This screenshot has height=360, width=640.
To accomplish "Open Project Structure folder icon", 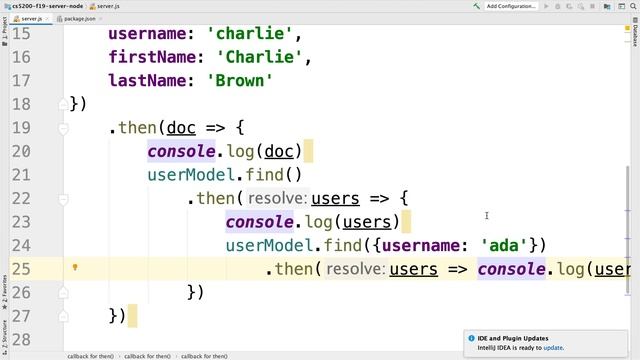I will pyautogui.click(x=607, y=6).
